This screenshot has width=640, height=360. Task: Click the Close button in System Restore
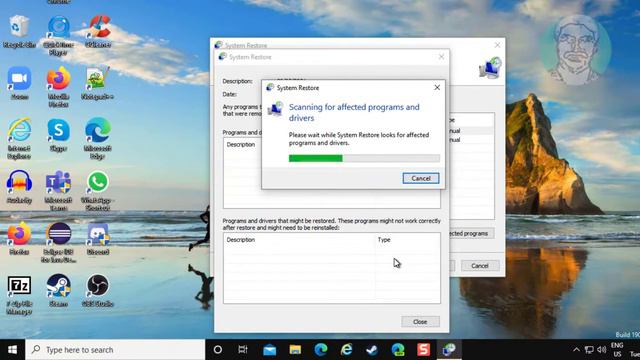tap(420, 322)
